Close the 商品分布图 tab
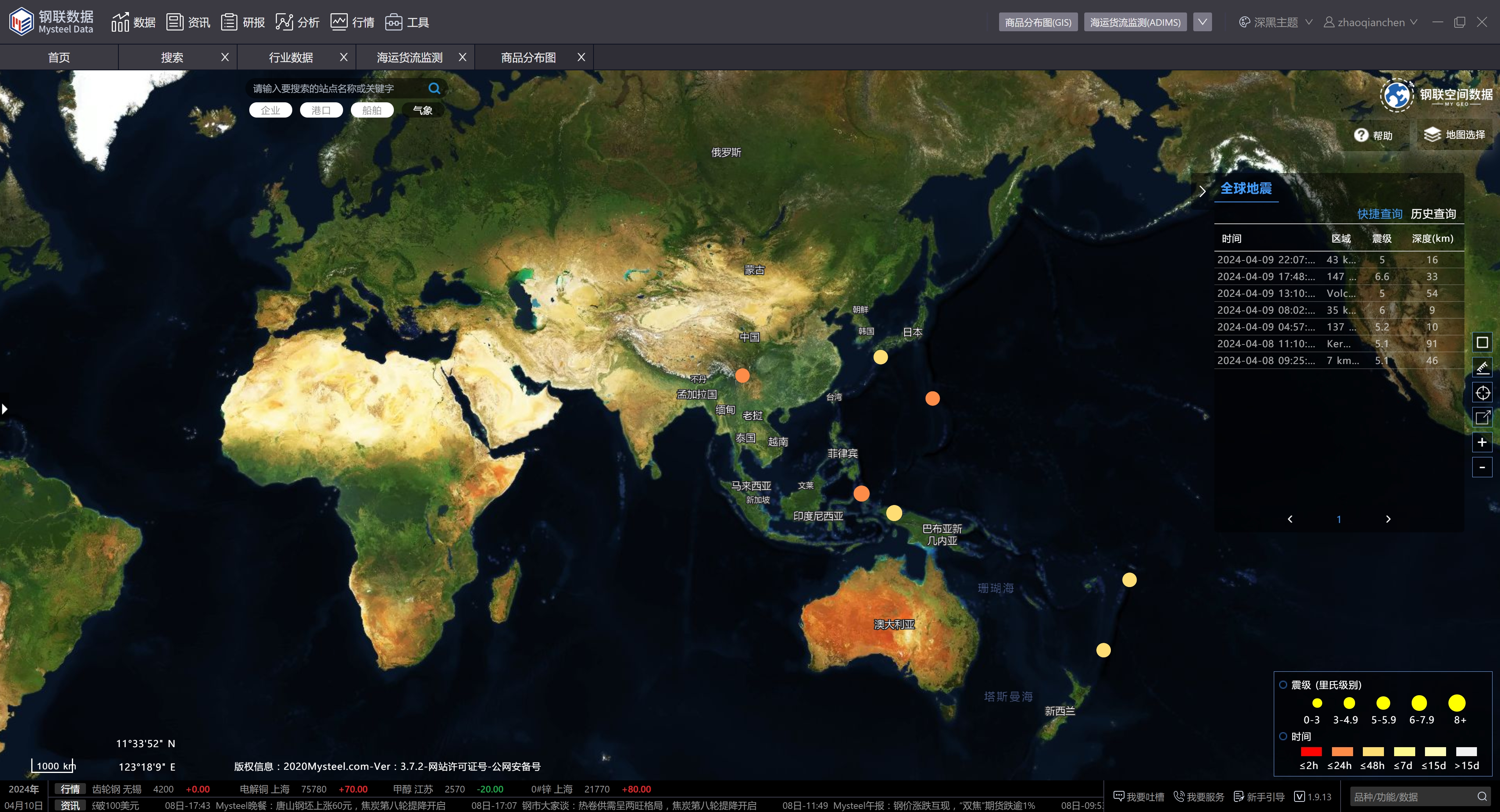Screen dimensions: 1500x812 581,57
